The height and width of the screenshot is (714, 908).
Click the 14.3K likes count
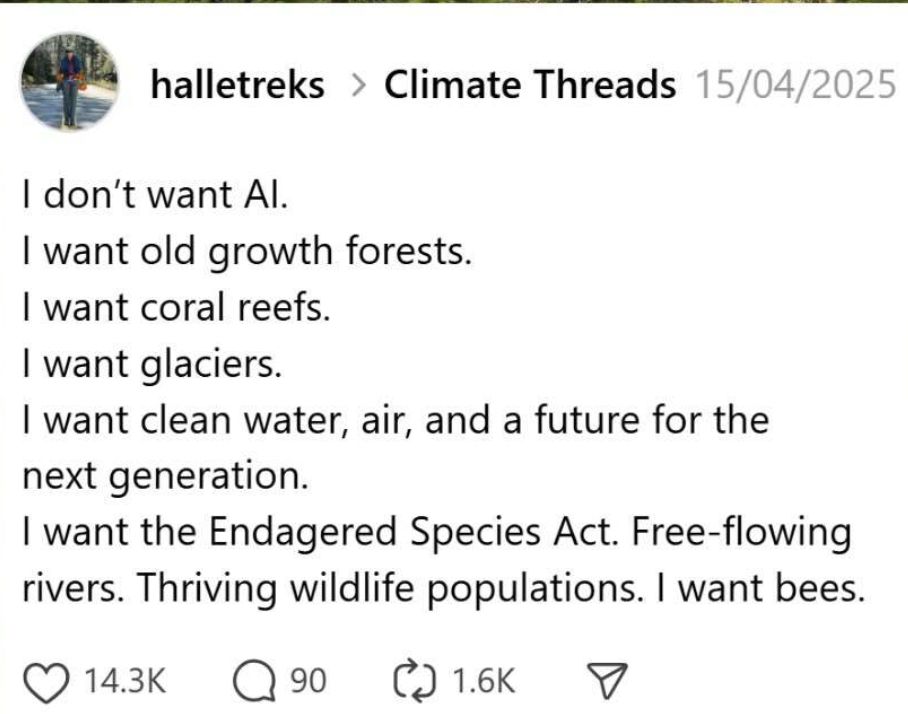point(125,680)
